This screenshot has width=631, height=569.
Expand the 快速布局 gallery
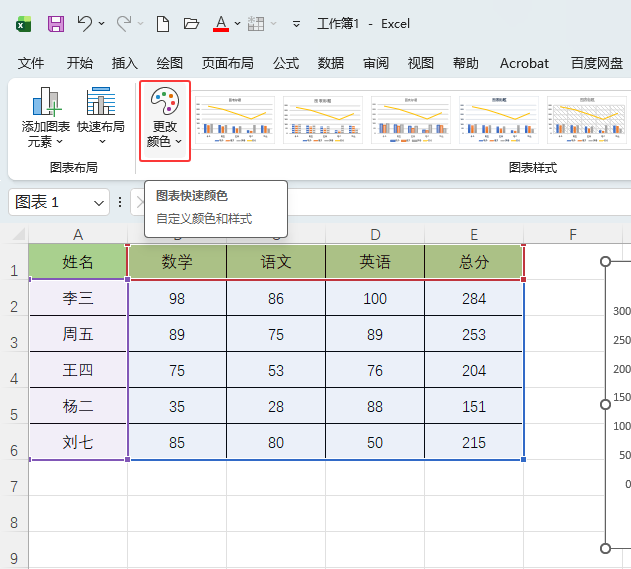pos(101,116)
